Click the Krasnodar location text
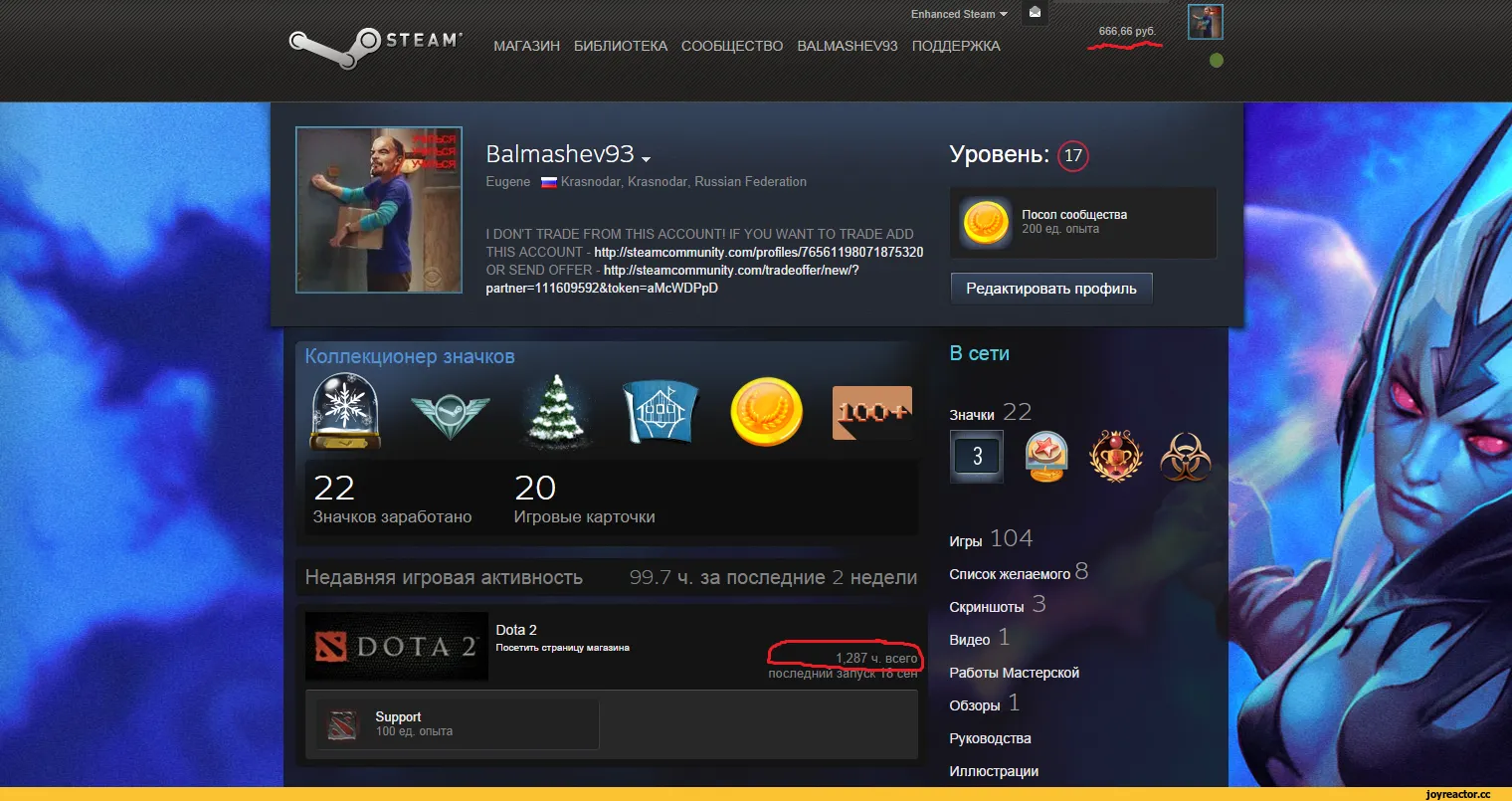 point(683,182)
